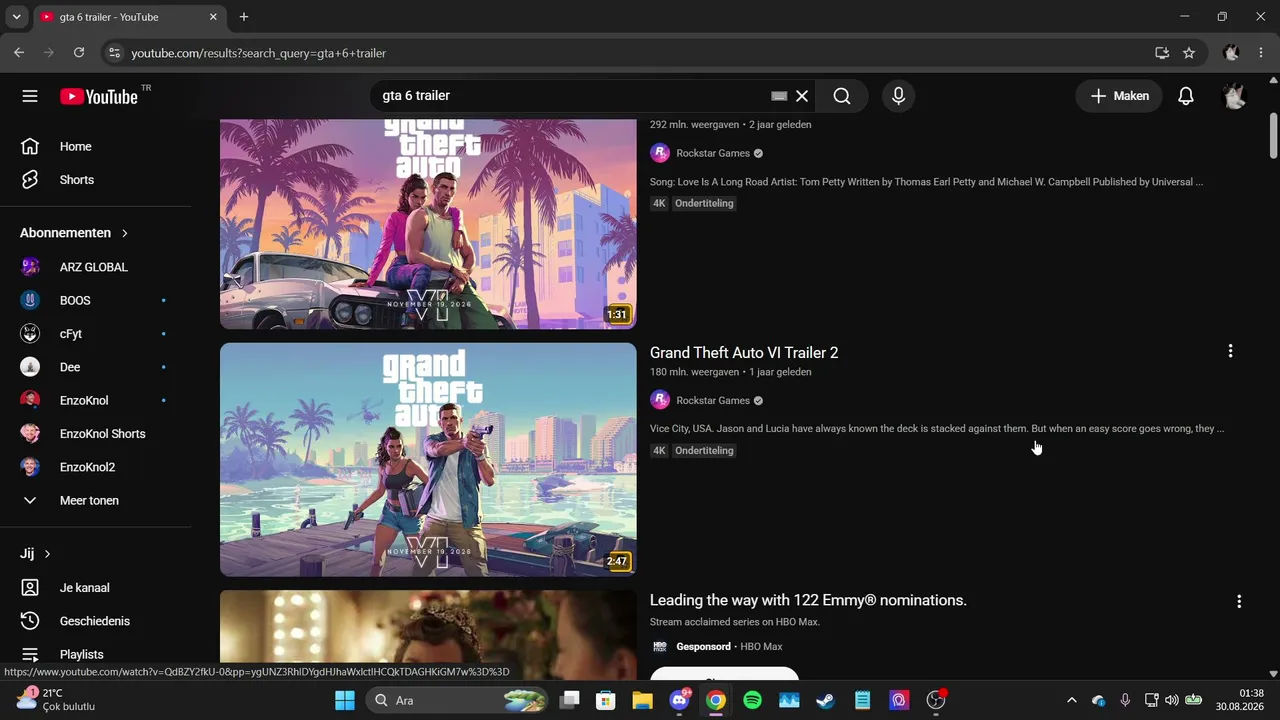Open the YouTube hamburger guide menu

tap(30, 96)
